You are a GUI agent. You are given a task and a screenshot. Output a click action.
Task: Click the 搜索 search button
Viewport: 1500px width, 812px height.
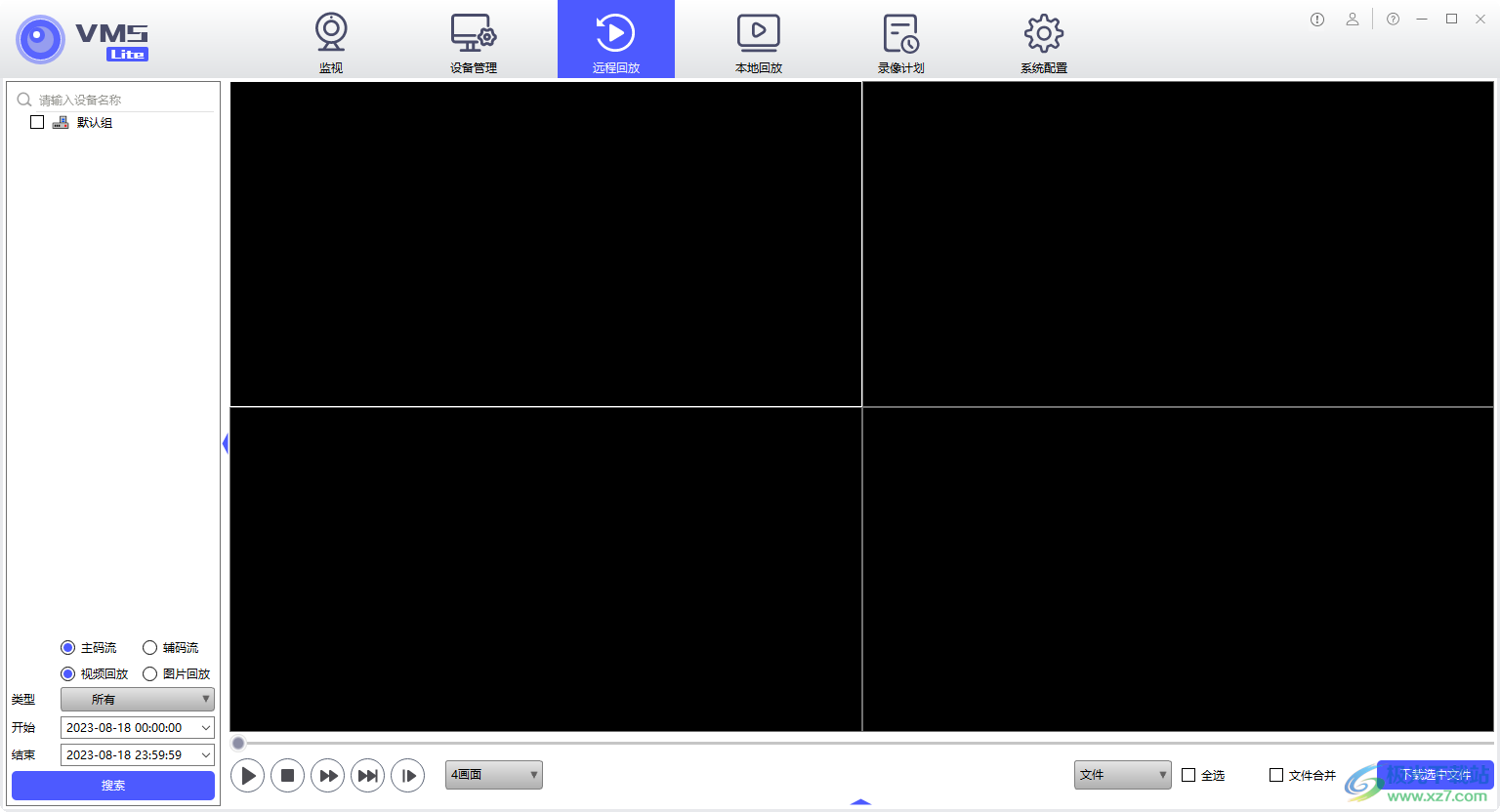113,786
